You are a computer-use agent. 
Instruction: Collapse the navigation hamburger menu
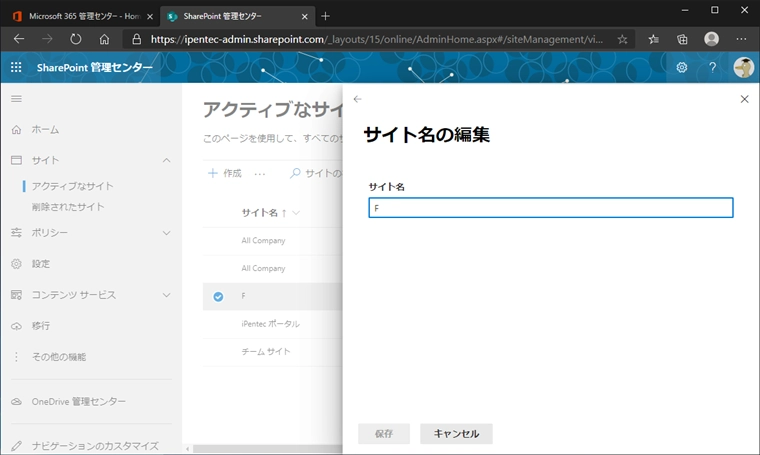16,99
